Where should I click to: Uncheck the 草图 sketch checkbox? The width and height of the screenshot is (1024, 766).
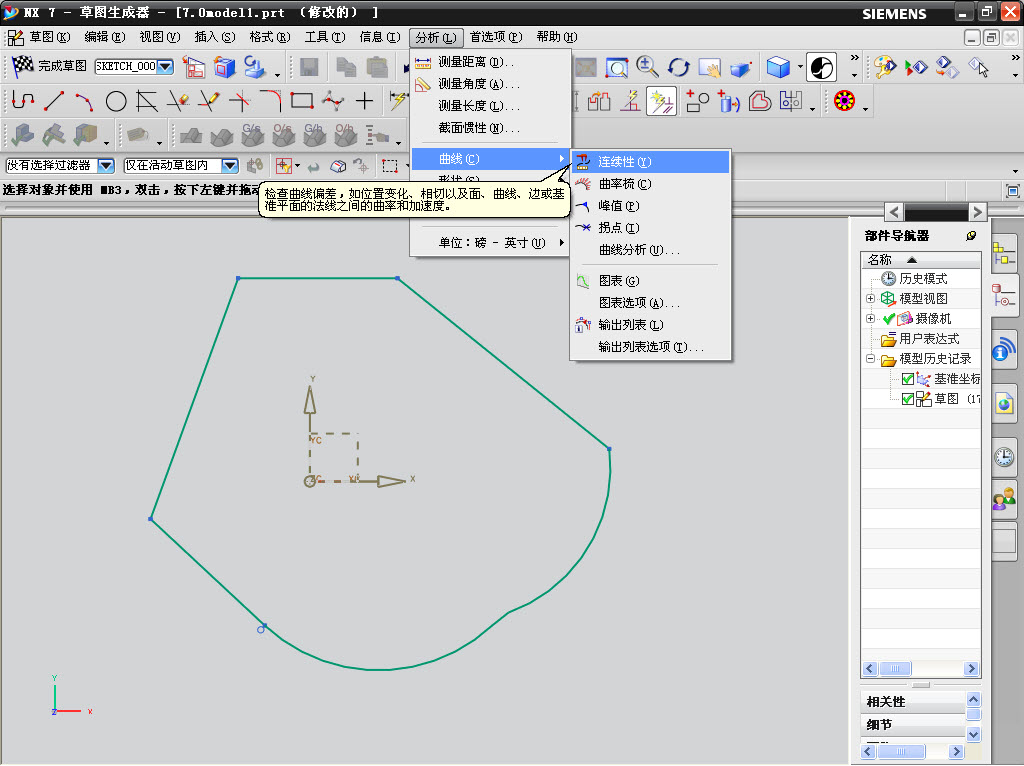tap(908, 399)
